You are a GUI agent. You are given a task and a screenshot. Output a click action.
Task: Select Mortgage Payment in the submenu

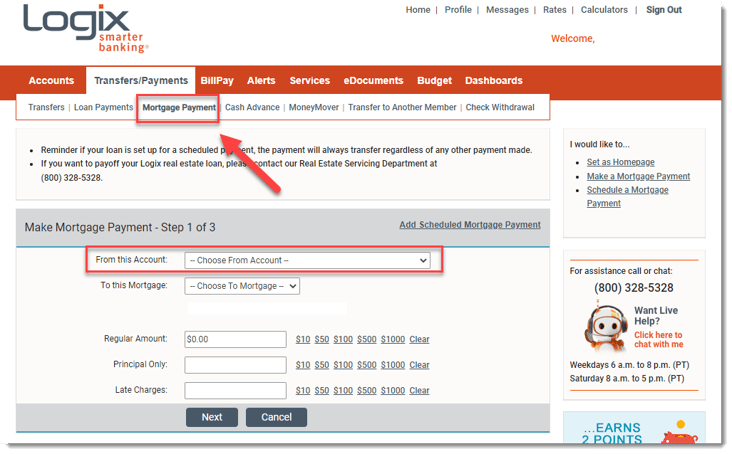(x=179, y=108)
